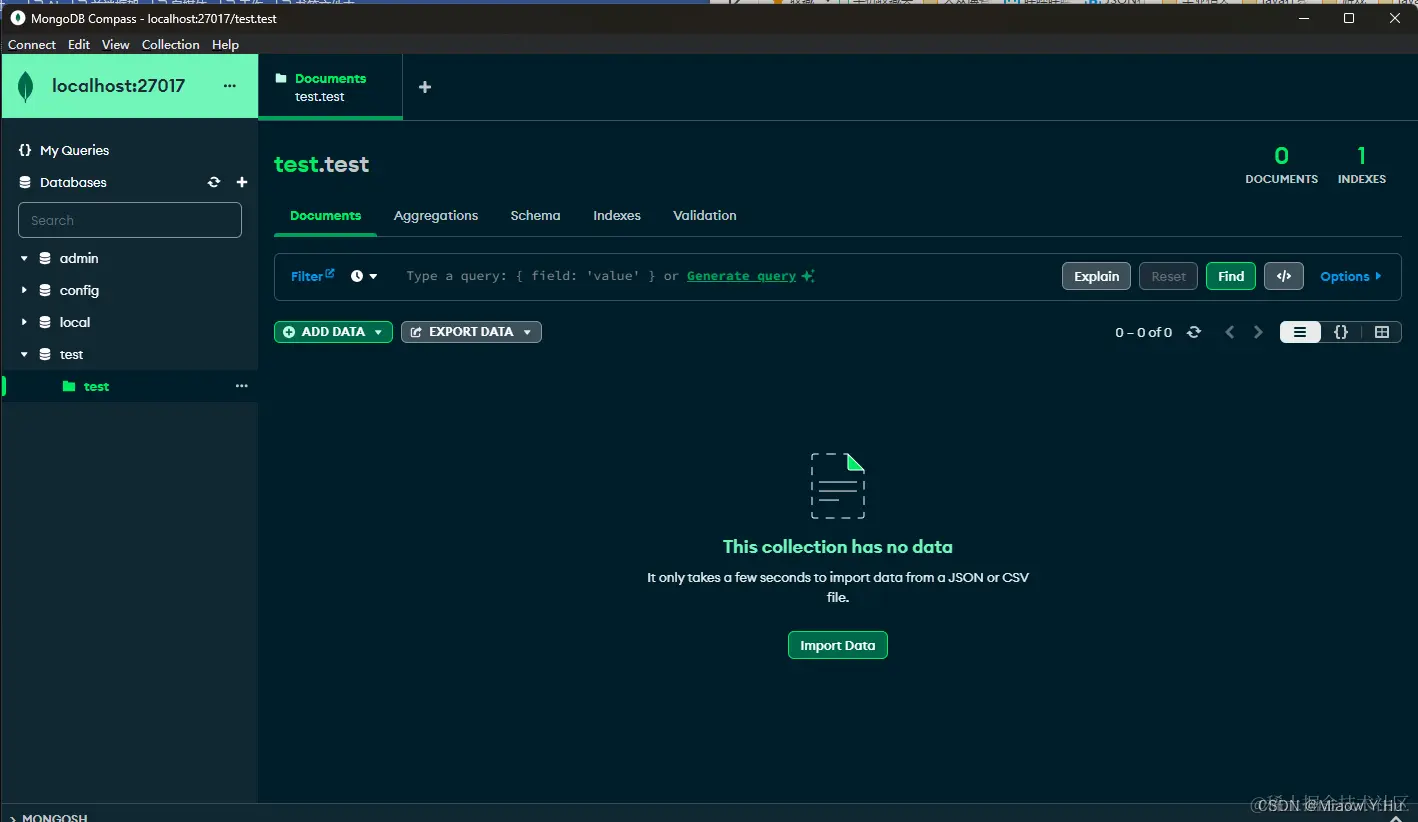Switch to the Indexes tab

(x=617, y=215)
